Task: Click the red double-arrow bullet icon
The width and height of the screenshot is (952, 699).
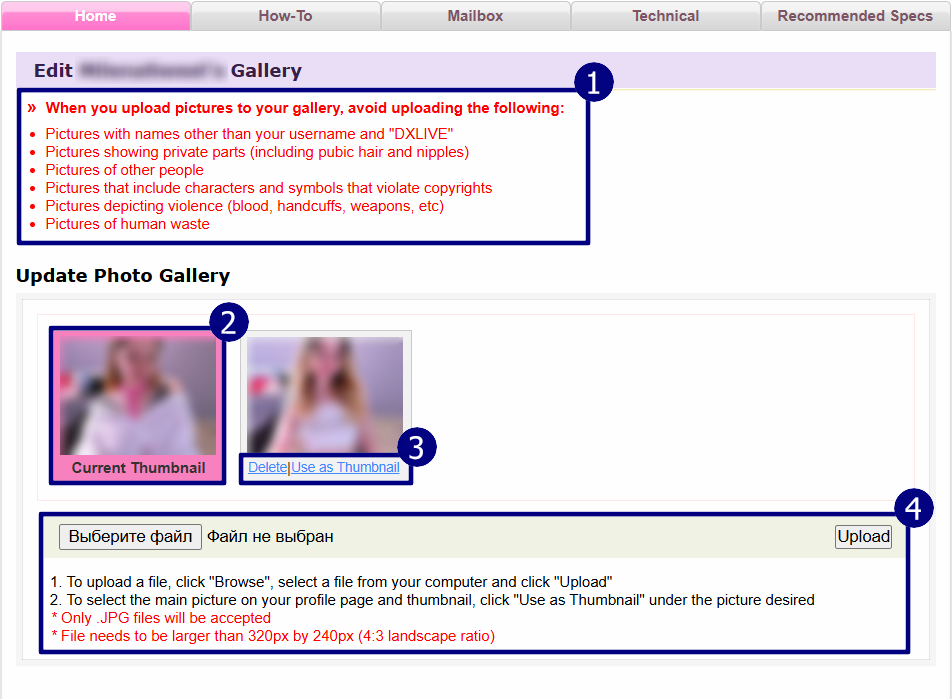Action: [32, 108]
